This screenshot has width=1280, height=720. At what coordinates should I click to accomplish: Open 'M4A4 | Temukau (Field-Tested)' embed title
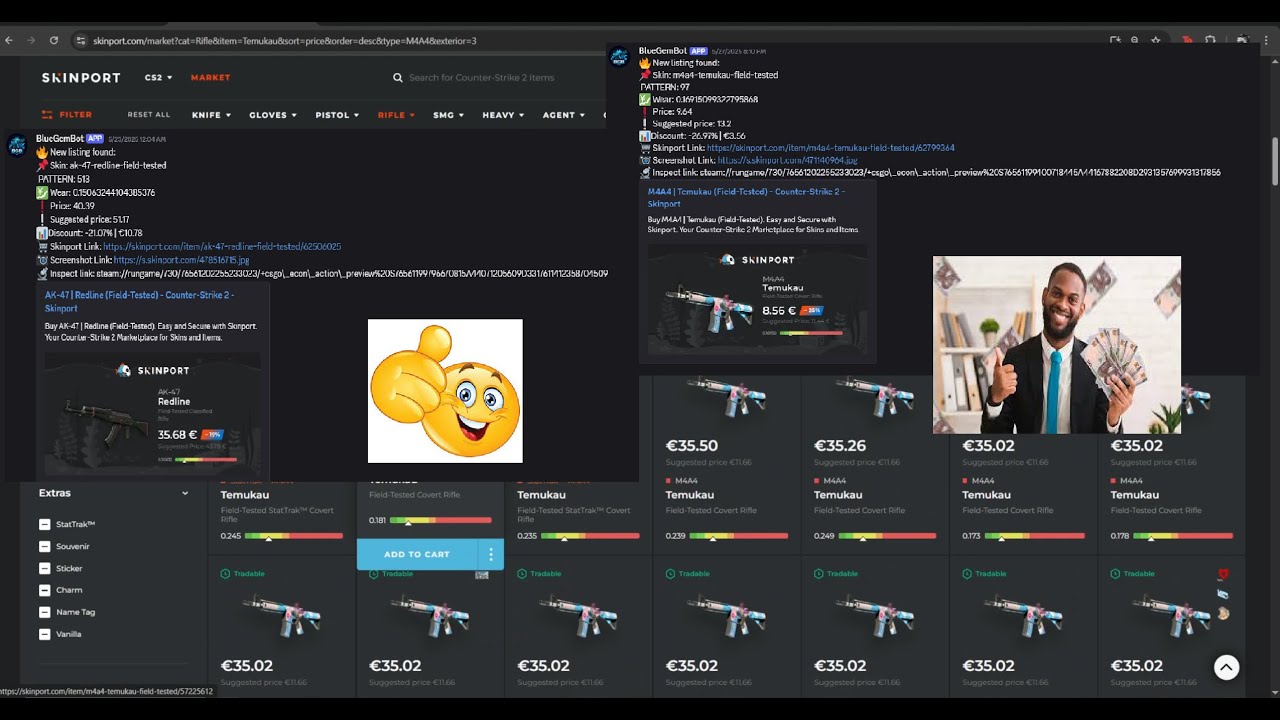click(x=746, y=197)
